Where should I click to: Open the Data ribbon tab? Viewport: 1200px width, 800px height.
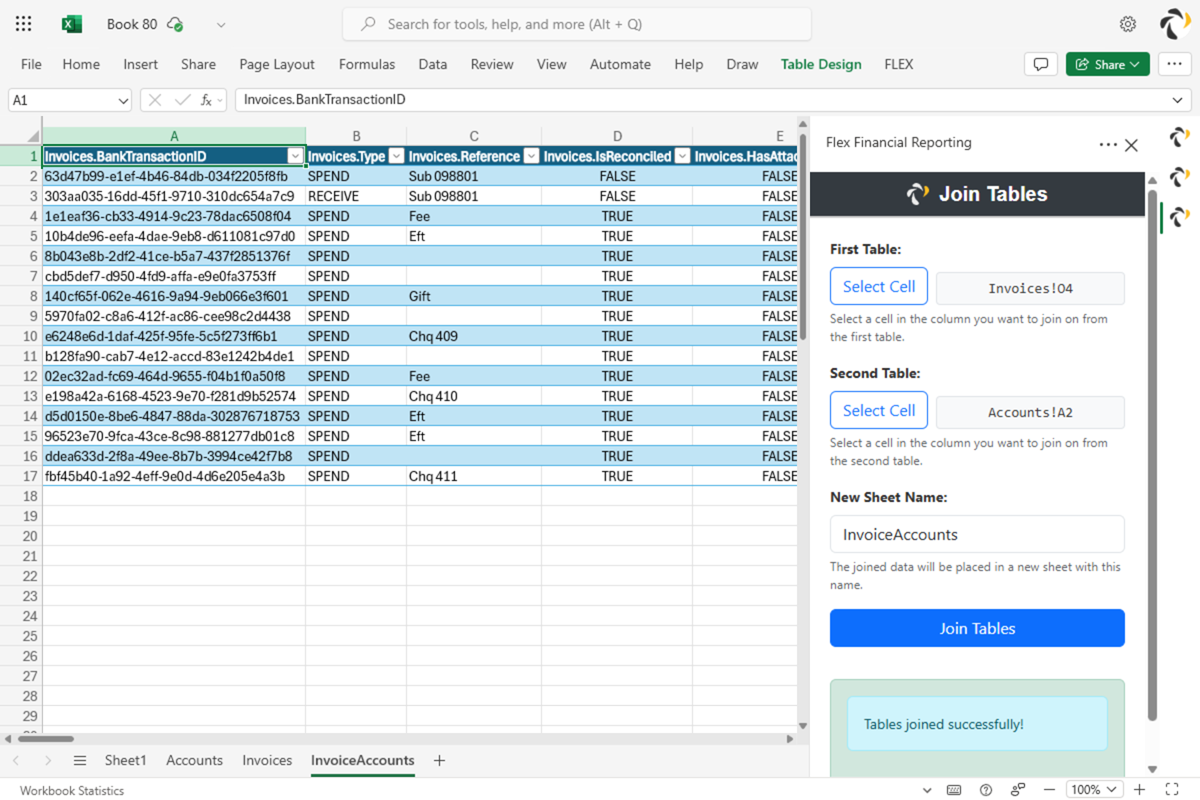point(433,64)
